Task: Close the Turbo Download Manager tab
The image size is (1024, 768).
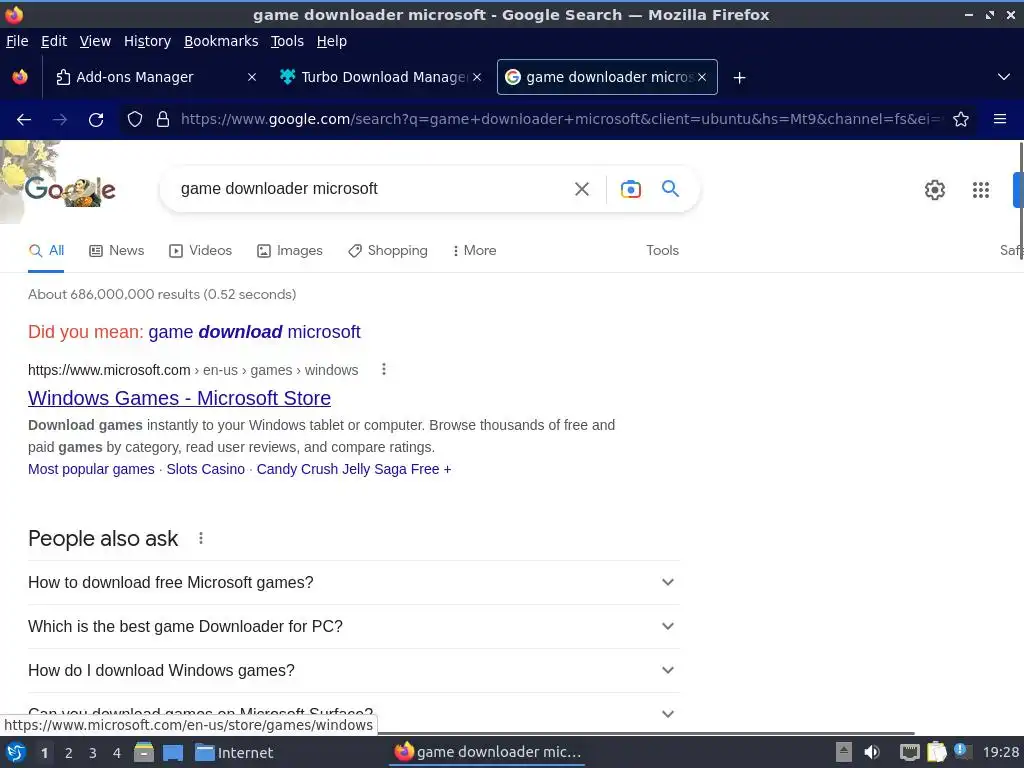Action: 477,77
